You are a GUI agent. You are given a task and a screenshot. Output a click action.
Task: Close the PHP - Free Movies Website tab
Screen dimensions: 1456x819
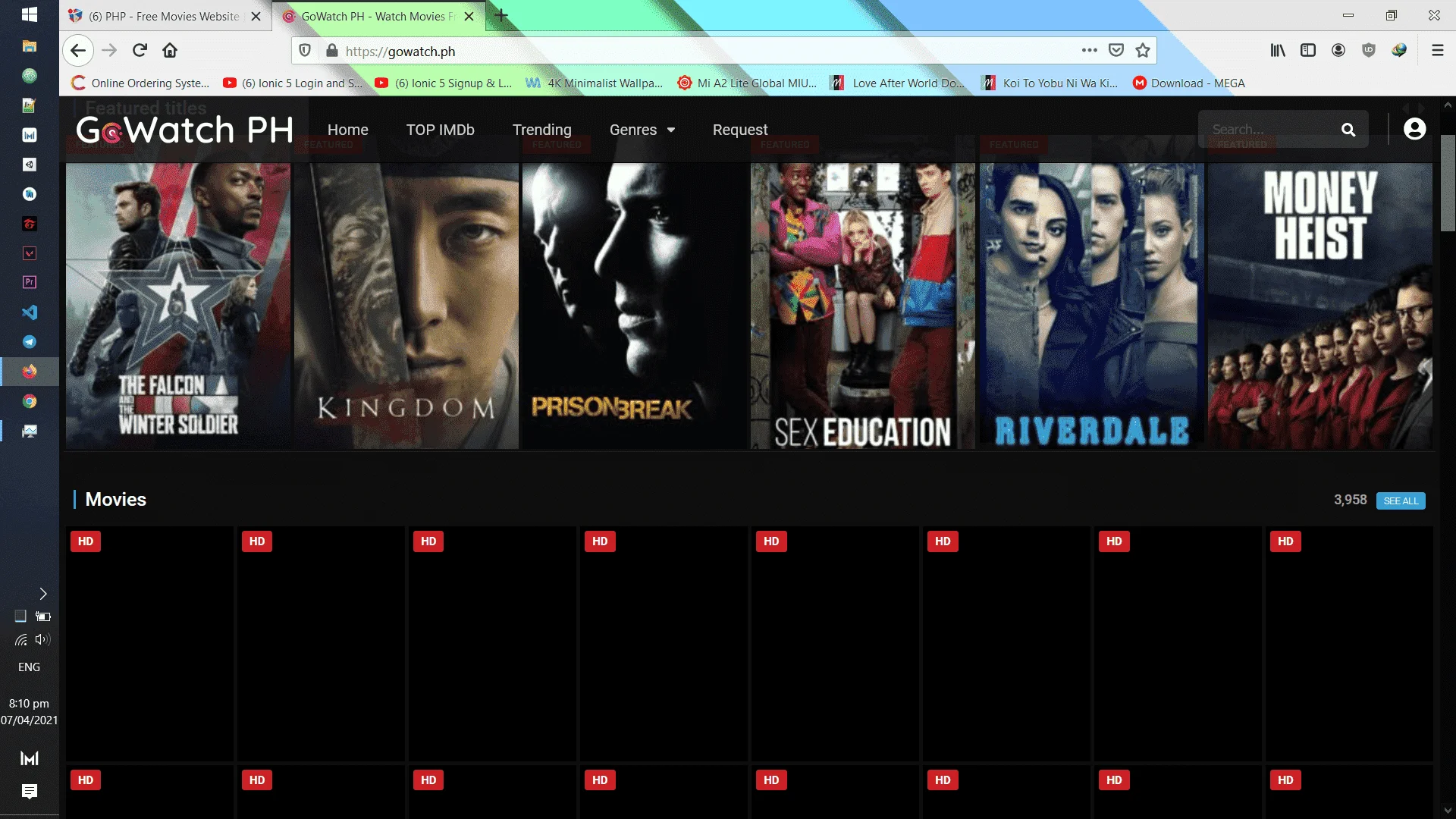(x=256, y=16)
